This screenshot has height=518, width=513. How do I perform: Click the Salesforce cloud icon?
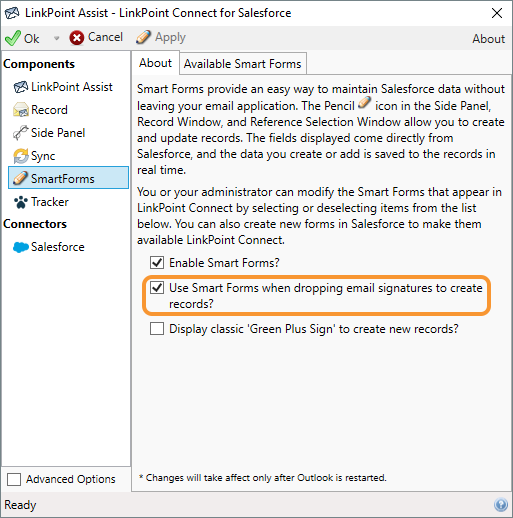coord(21,247)
